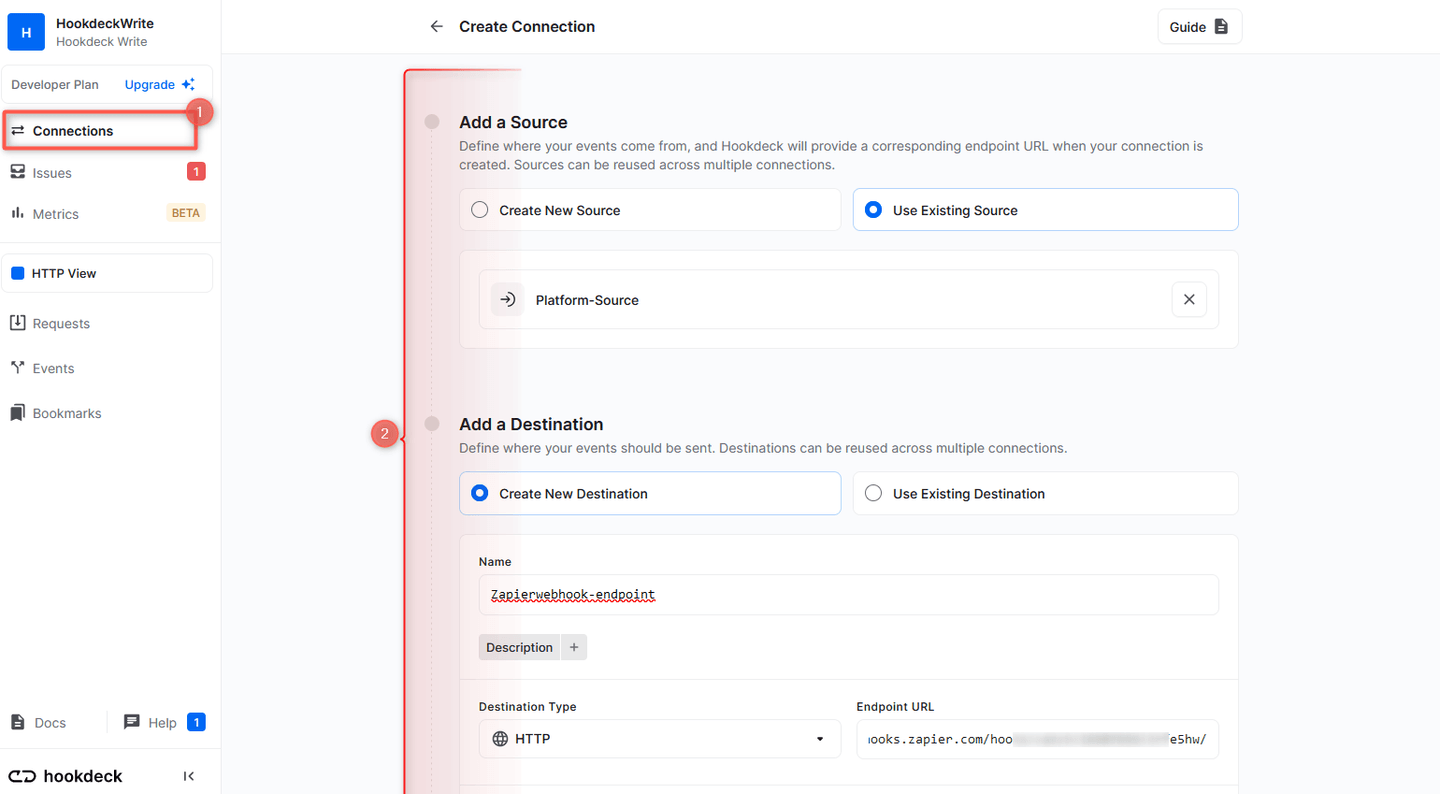
Task: Click the Upgrade link on Developer Plan
Action: [151, 84]
